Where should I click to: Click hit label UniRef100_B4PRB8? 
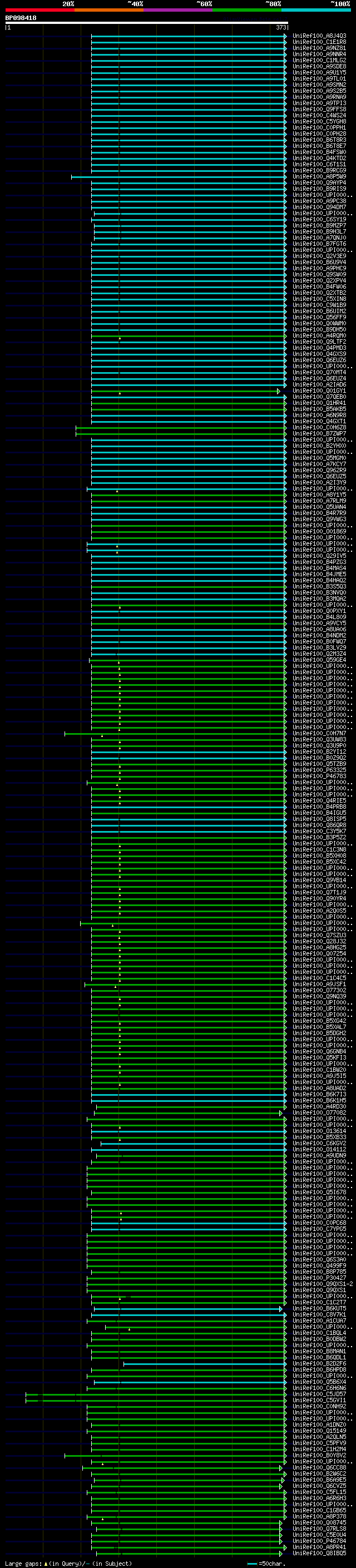pyautogui.click(x=319, y=807)
